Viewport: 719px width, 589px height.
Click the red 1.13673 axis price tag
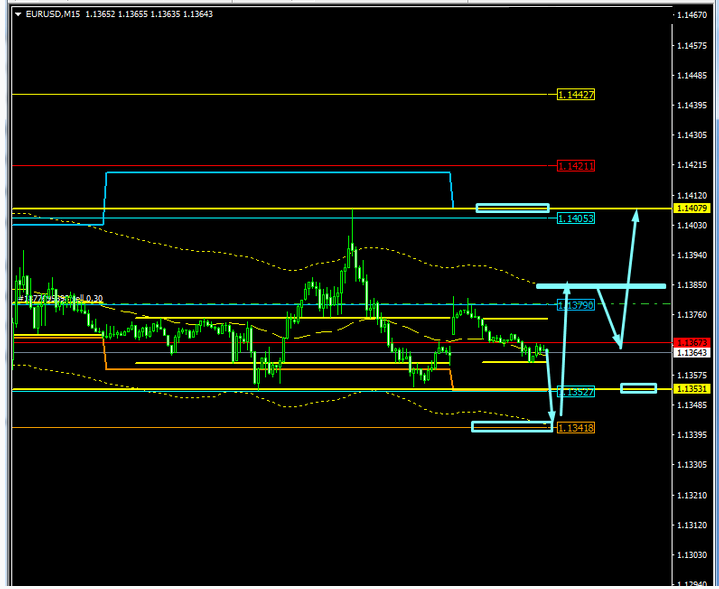pyautogui.click(x=692, y=342)
